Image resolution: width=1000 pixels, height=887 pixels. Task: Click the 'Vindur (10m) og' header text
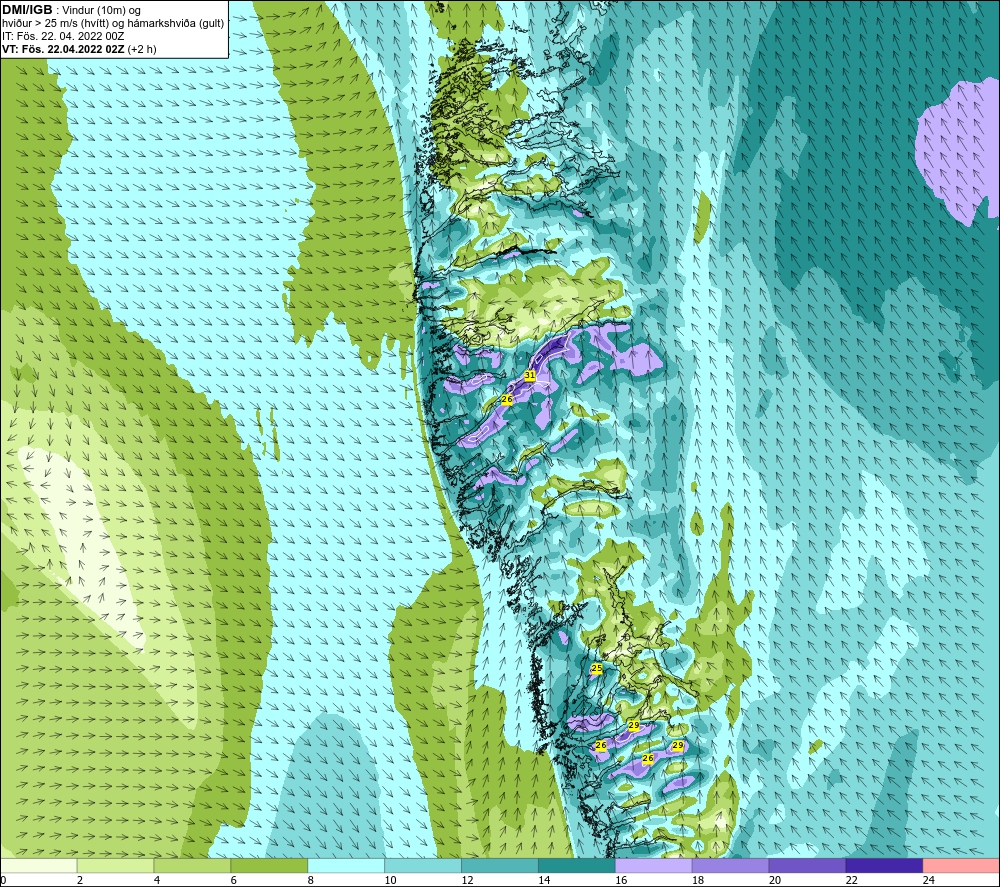click(x=101, y=11)
